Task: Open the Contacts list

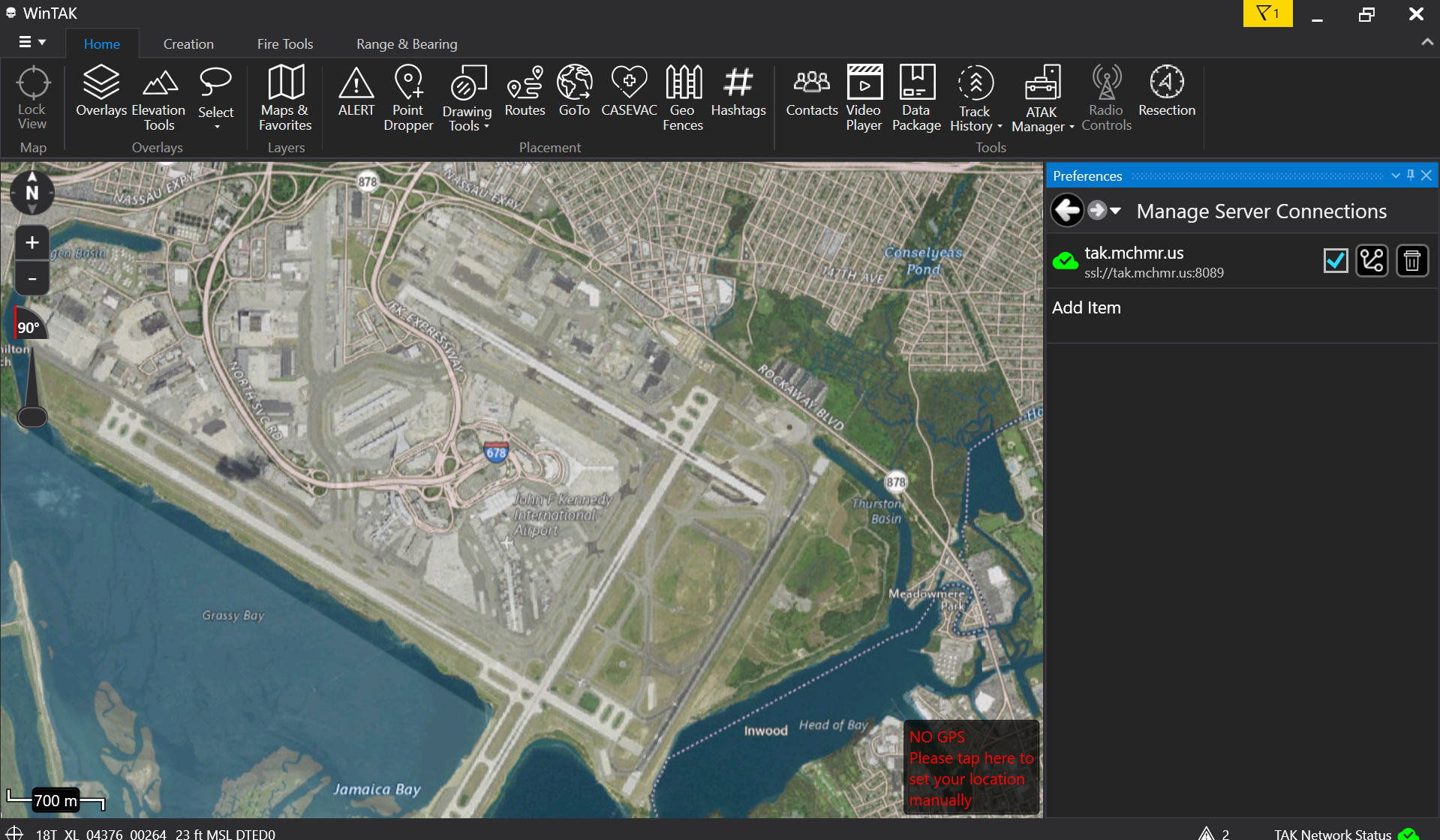Action: [x=812, y=91]
